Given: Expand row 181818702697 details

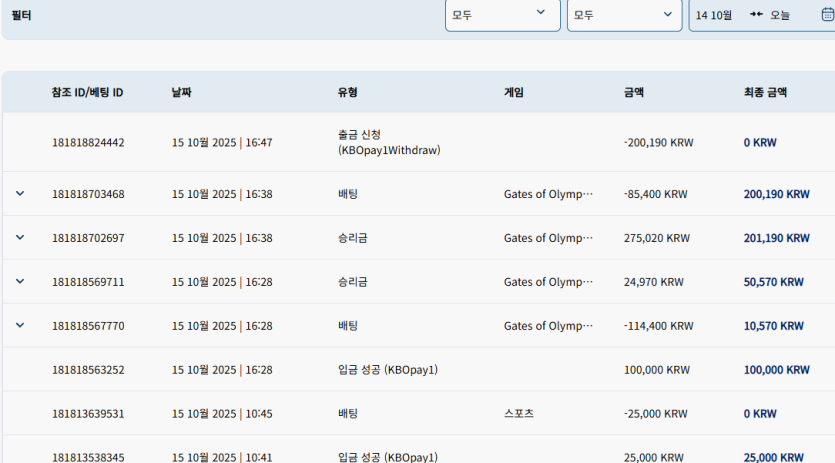Looking at the screenshot, I should click(x=20, y=238).
